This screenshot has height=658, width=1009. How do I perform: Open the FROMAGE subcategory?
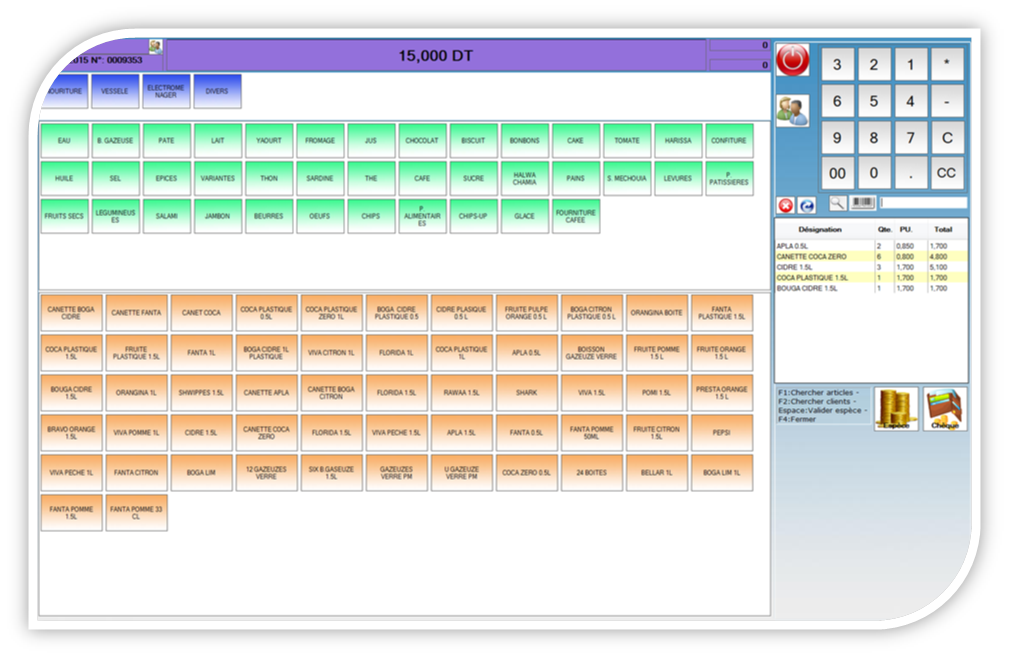click(x=320, y=141)
